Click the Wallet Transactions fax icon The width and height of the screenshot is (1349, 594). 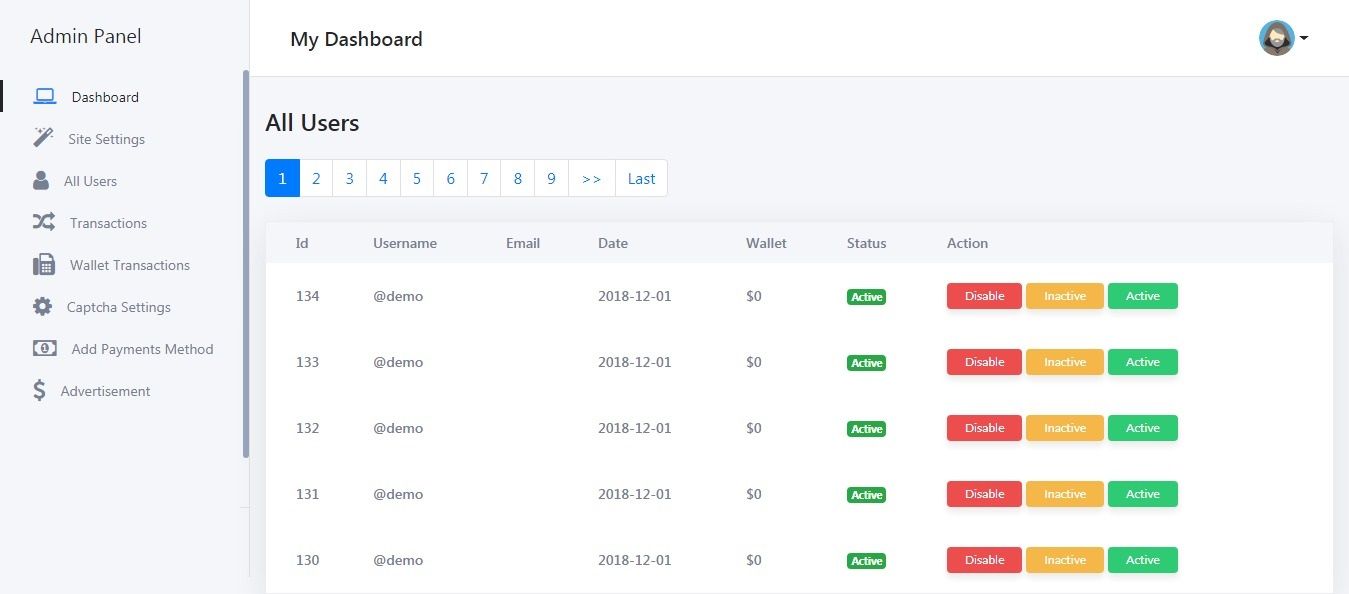coord(44,265)
